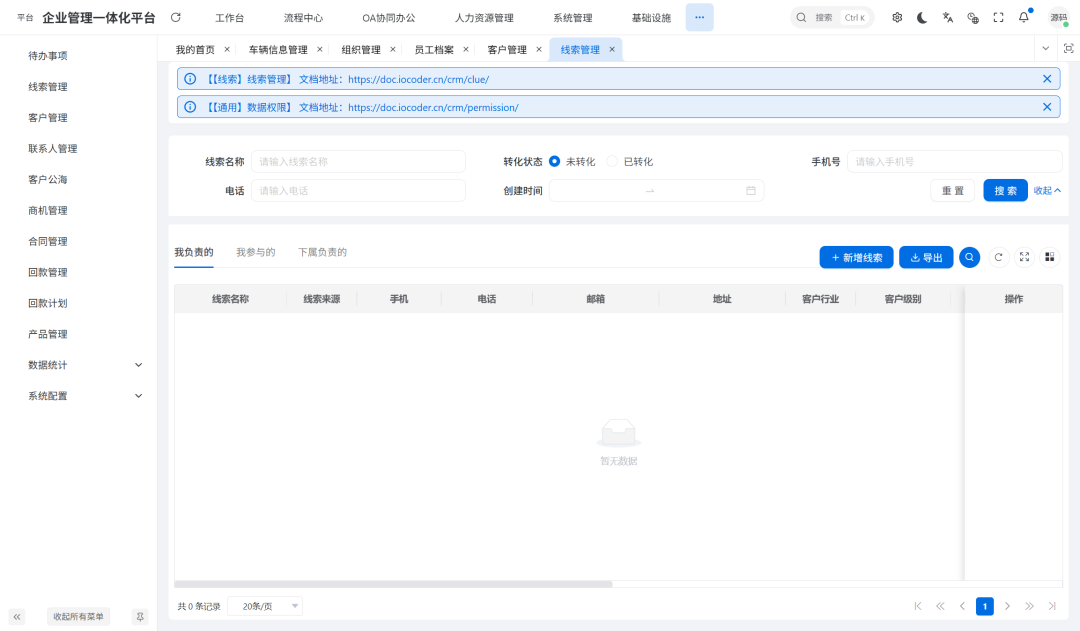Open the 线索管理 documentation link
Image resolution: width=1080 pixels, height=631 pixels.
[418, 78]
